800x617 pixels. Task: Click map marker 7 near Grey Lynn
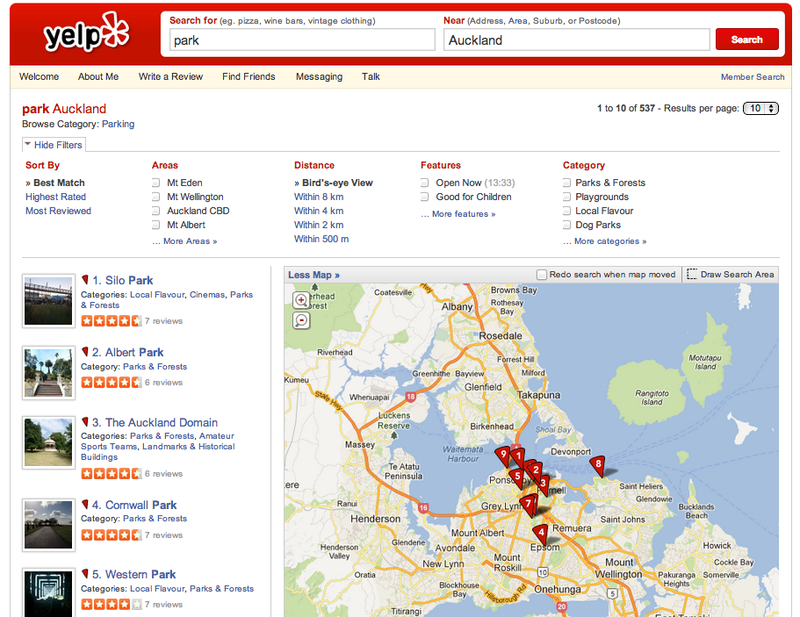[528, 505]
